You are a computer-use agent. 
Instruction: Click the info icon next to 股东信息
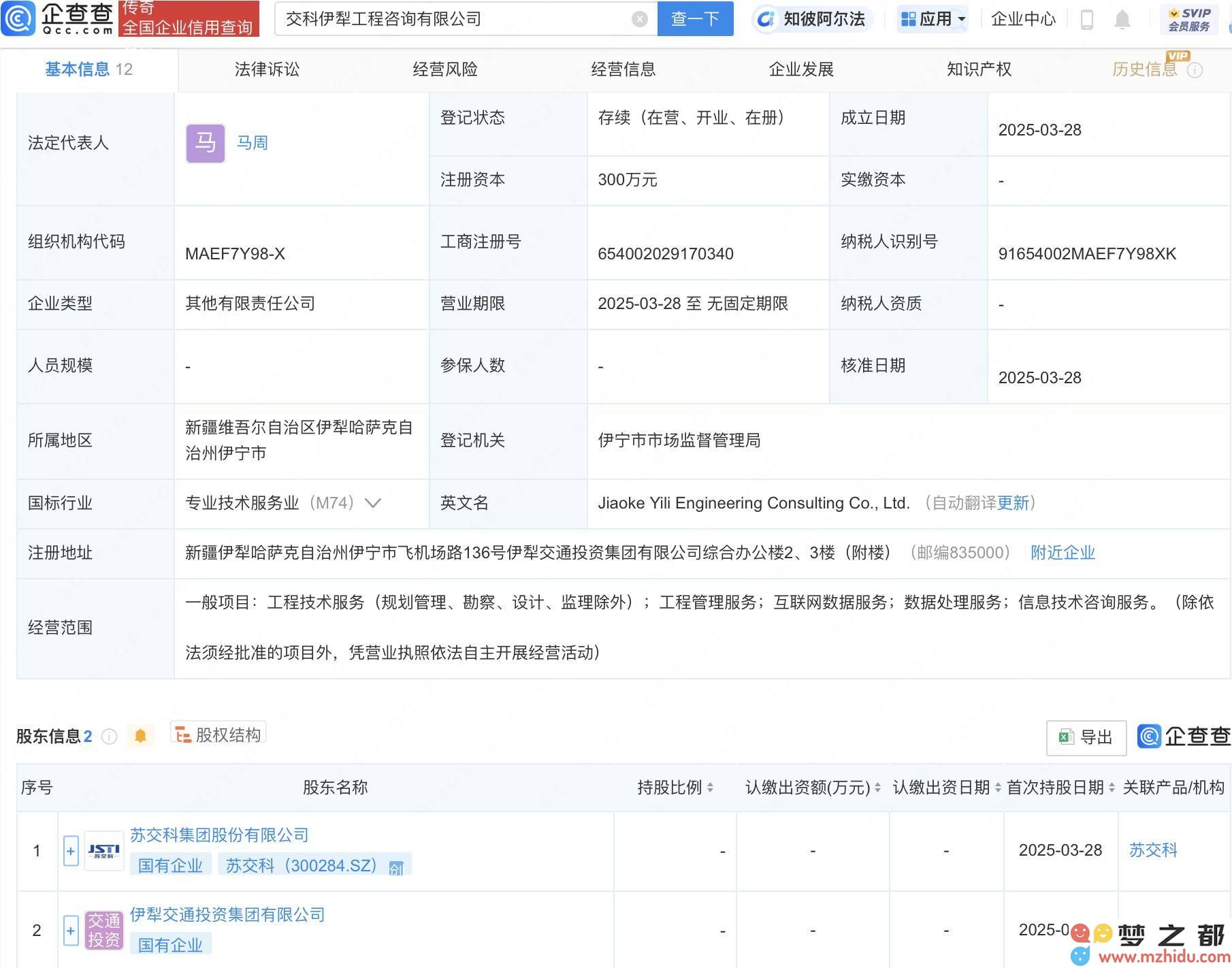(x=109, y=737)
